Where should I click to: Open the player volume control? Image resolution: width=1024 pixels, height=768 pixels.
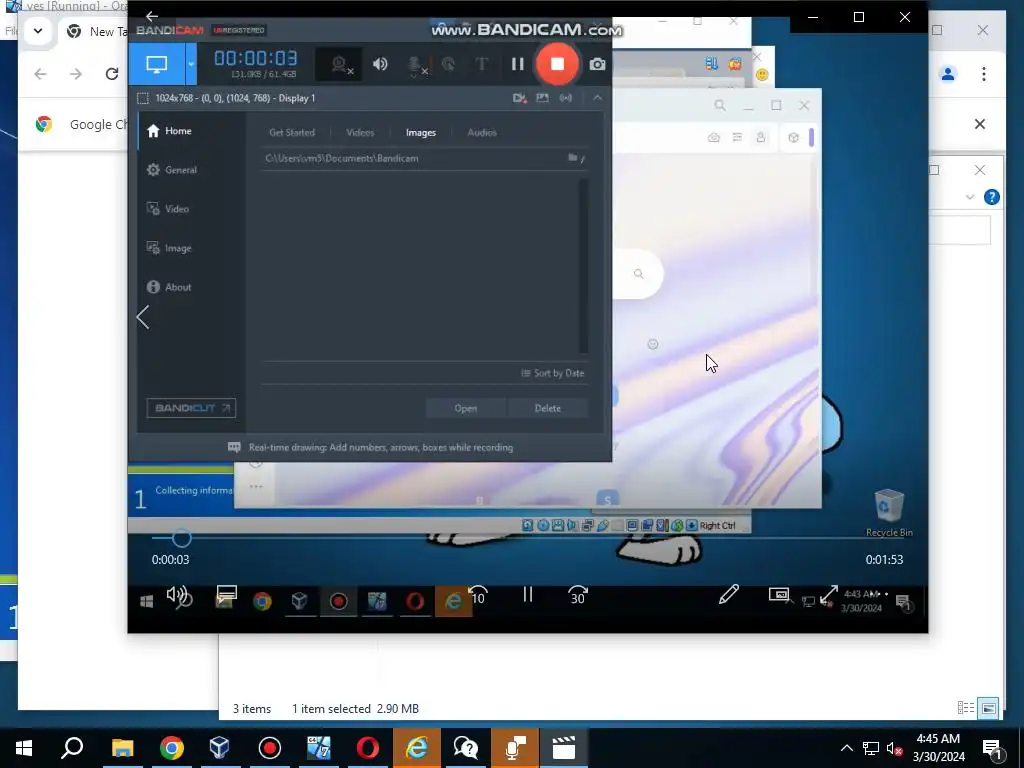tap(179, 596)
